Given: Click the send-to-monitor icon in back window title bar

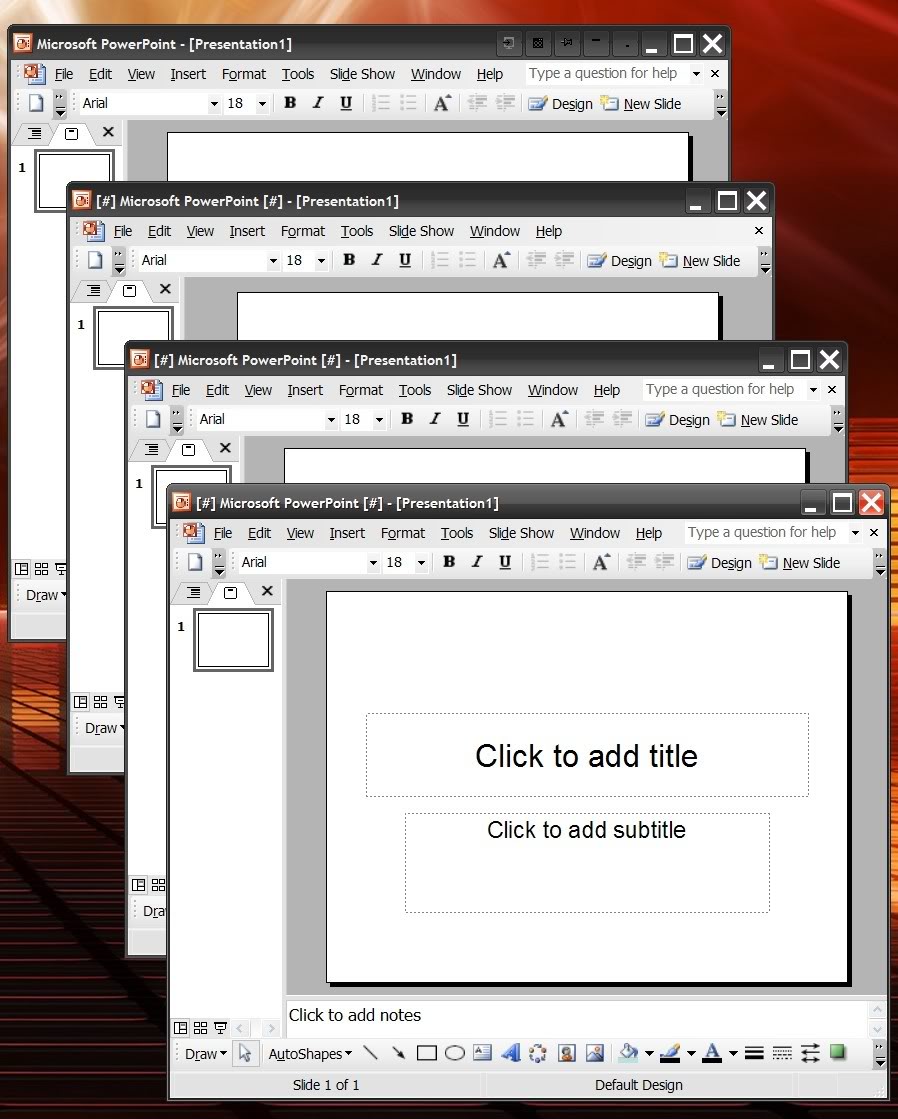Looking at the screenshot, I should (x=508, y=43).
